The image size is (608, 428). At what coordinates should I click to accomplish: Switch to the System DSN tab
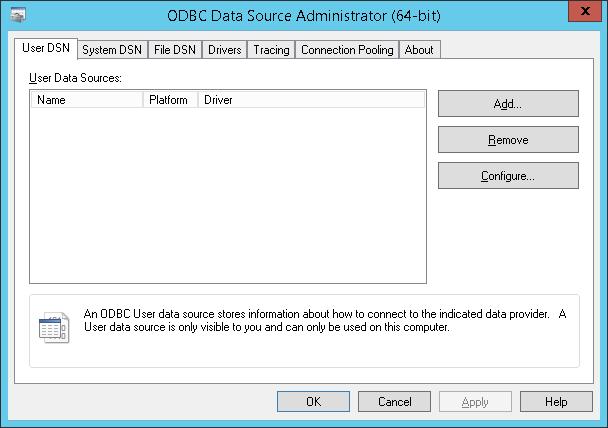112,50
